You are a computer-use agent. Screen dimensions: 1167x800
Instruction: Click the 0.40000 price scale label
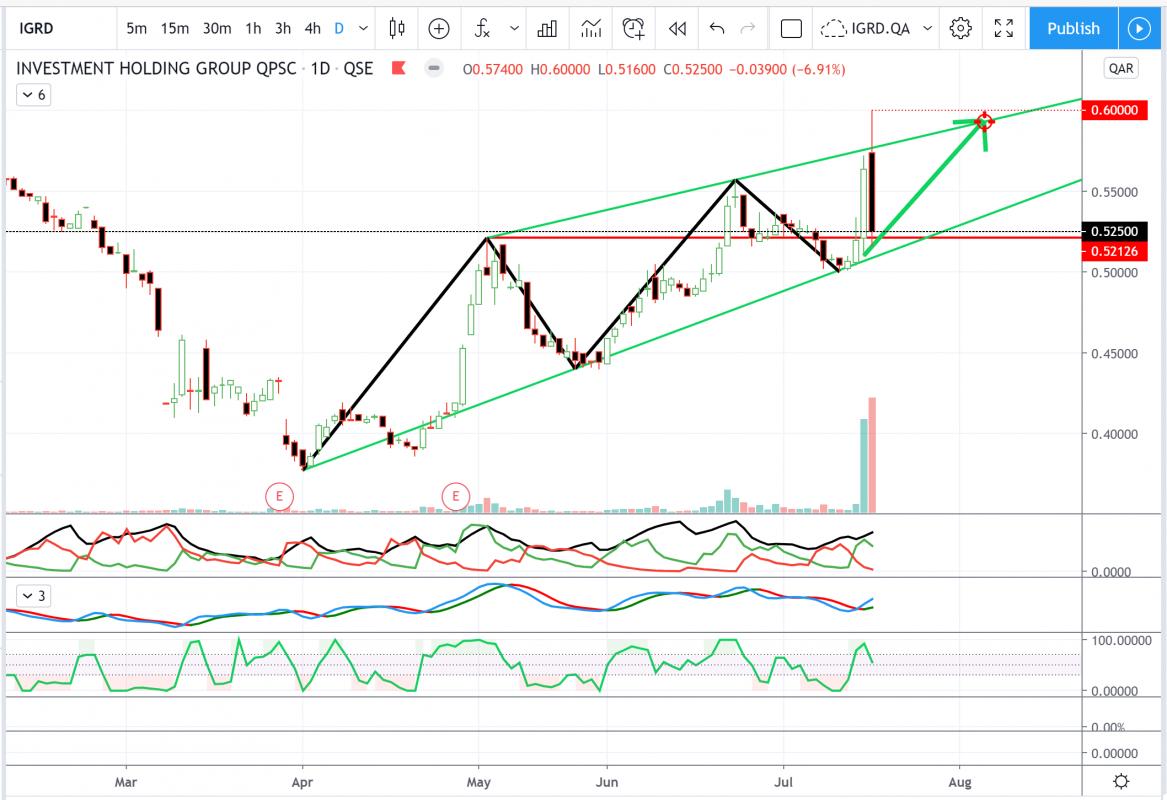coord(1114,434)
